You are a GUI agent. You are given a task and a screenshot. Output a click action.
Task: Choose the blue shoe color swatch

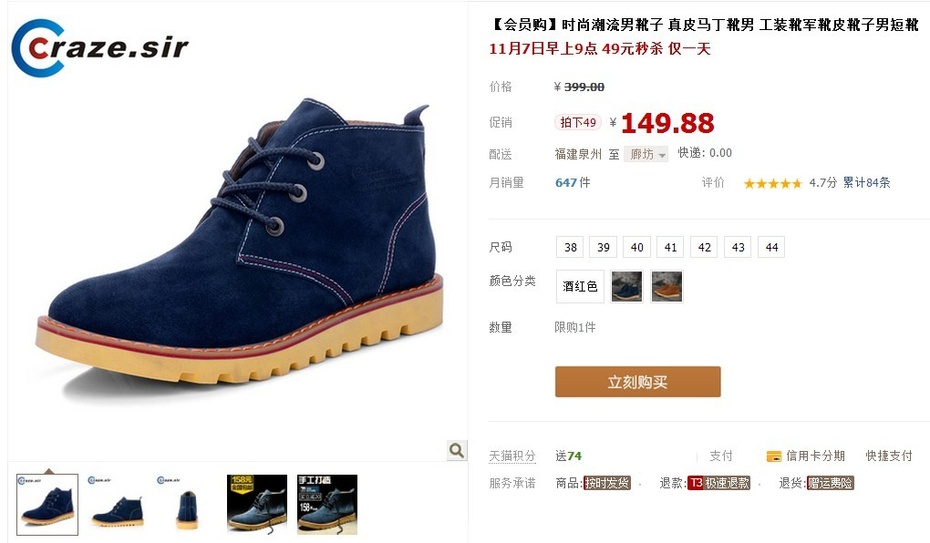(627, 286)
